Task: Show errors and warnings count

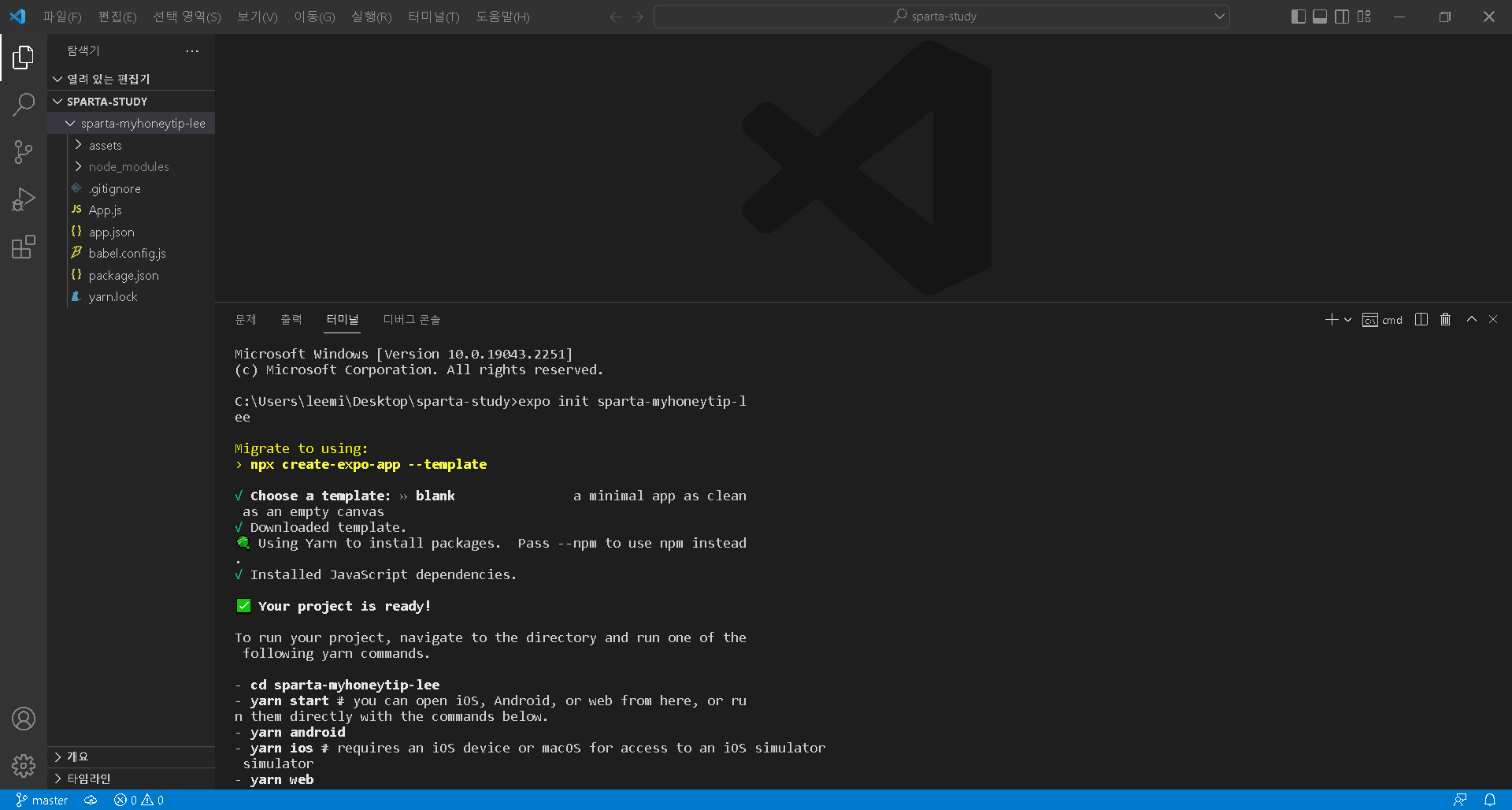Action: point(139,800)
